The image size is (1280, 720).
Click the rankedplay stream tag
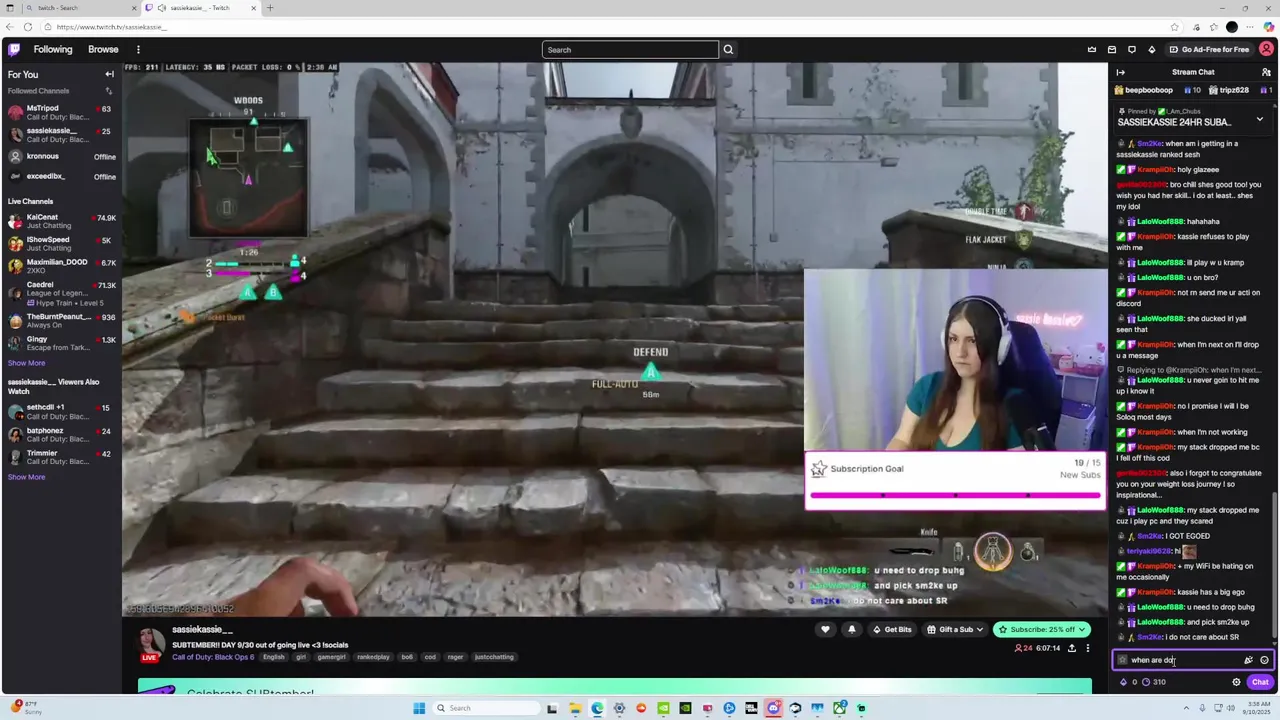(x=373, y=657)
